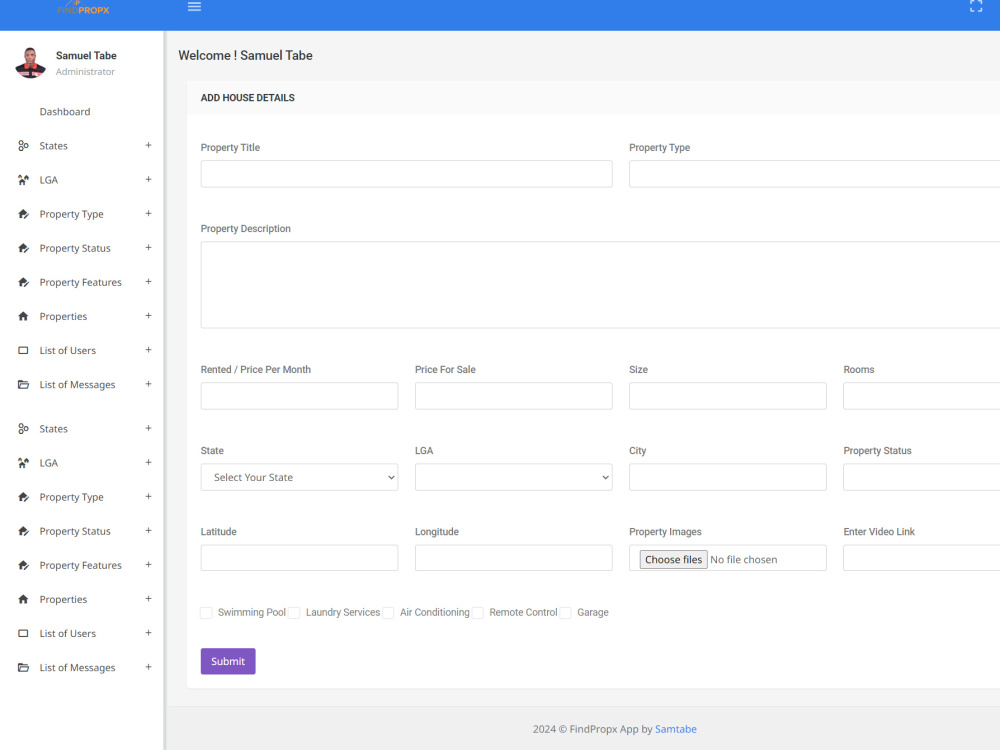Screen dimensions: 1000x750
Task: Click Samuel Tabe name in sidebar
Action: point(86,55)
